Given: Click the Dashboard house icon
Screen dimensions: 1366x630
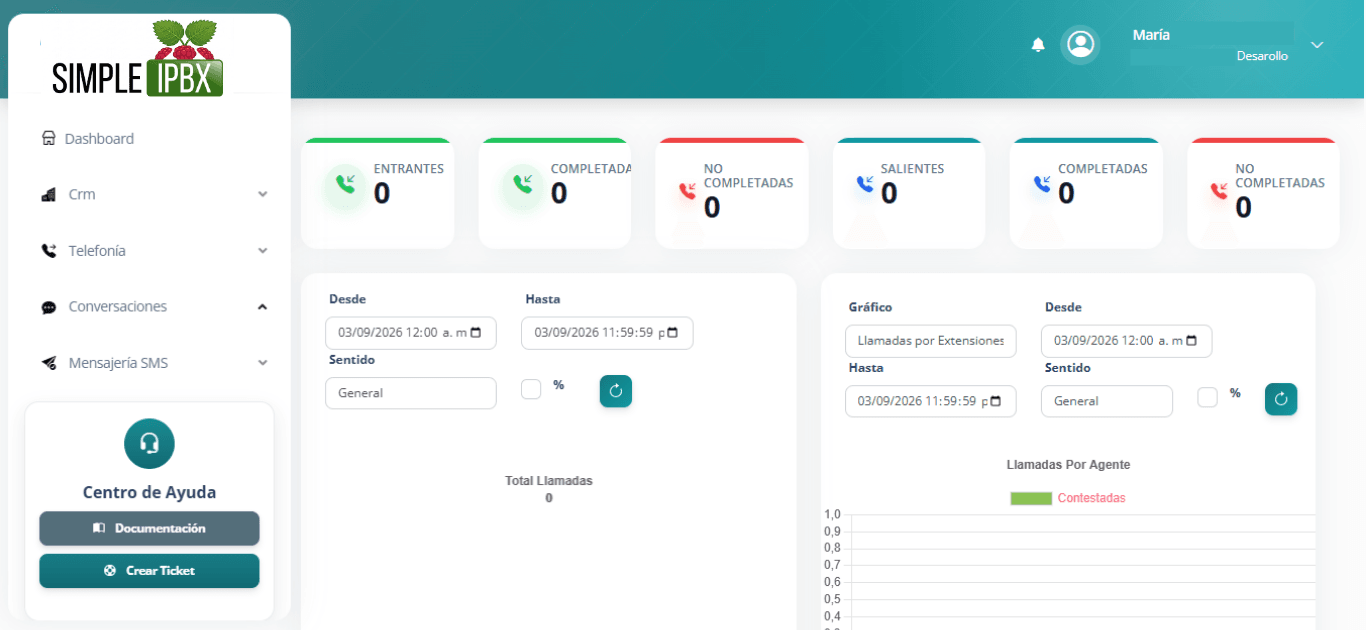Looking at the screenshot, I should [48, 139].
